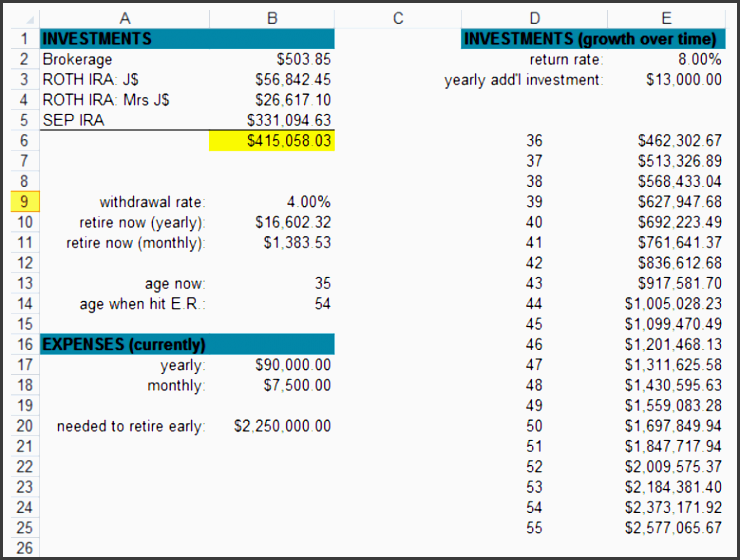Click the INVESTMENTS (growth over time) header

coord(592,39)
